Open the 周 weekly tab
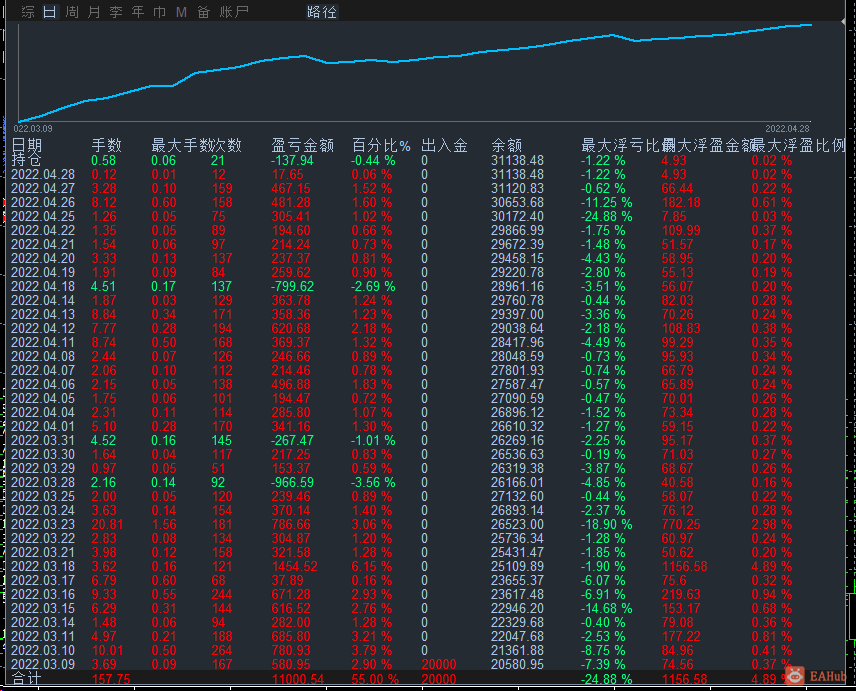The width and height of the screenshot is (856, 691). tap(72, 11)
